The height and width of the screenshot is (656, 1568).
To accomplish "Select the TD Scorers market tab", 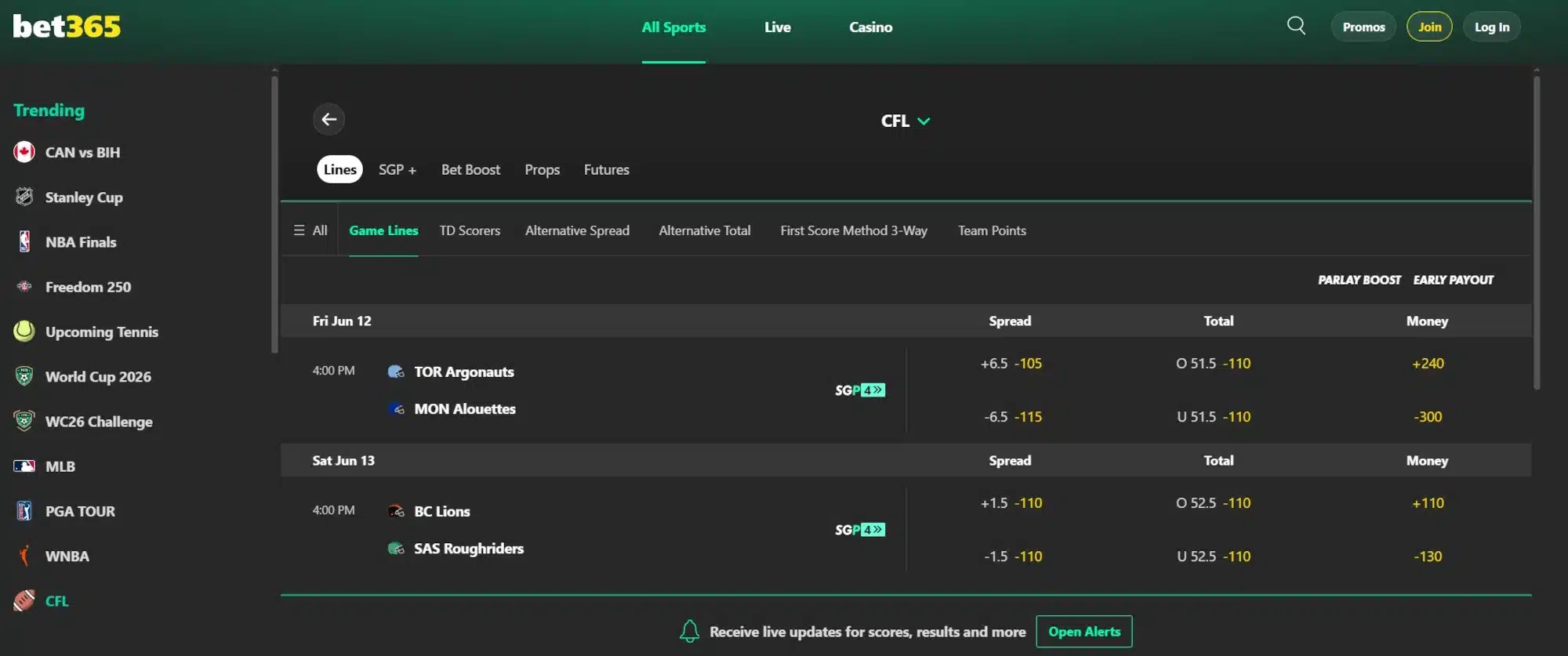I will click(x=470, y=230).
